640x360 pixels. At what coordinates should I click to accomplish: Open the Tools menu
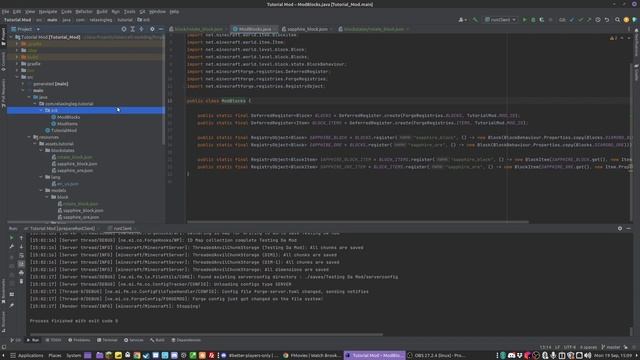(129, 12)
